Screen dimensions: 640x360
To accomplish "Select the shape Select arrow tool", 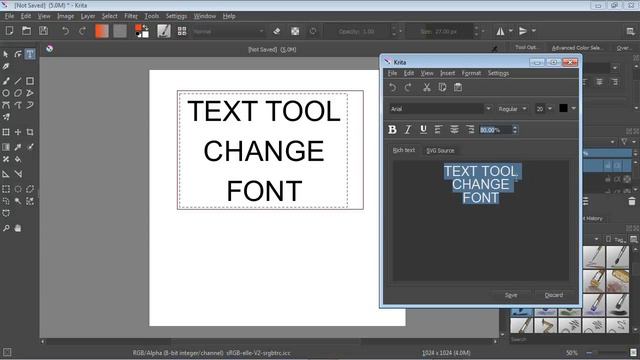I will point(6,54).
